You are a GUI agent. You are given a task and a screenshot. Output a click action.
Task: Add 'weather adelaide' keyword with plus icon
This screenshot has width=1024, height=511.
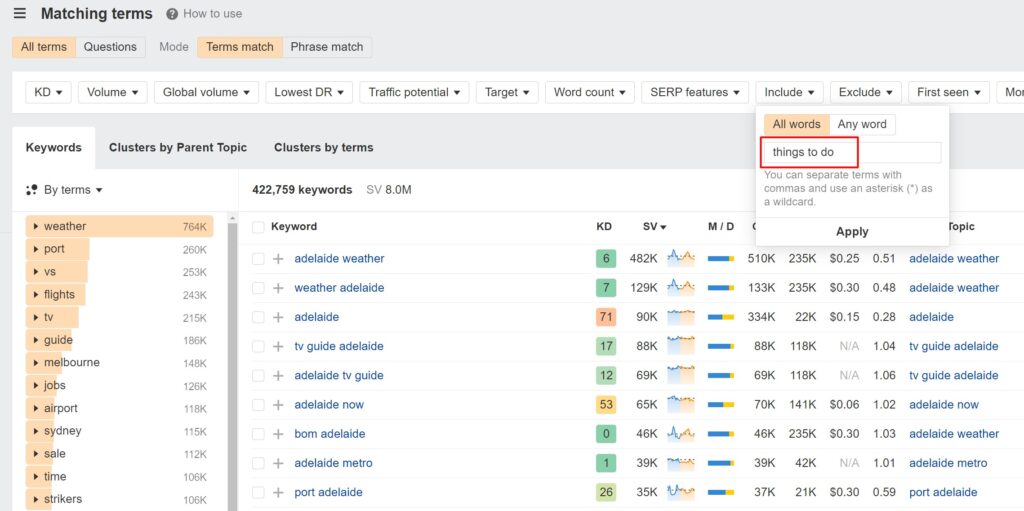pyautogui.click(x=278, y=288)
